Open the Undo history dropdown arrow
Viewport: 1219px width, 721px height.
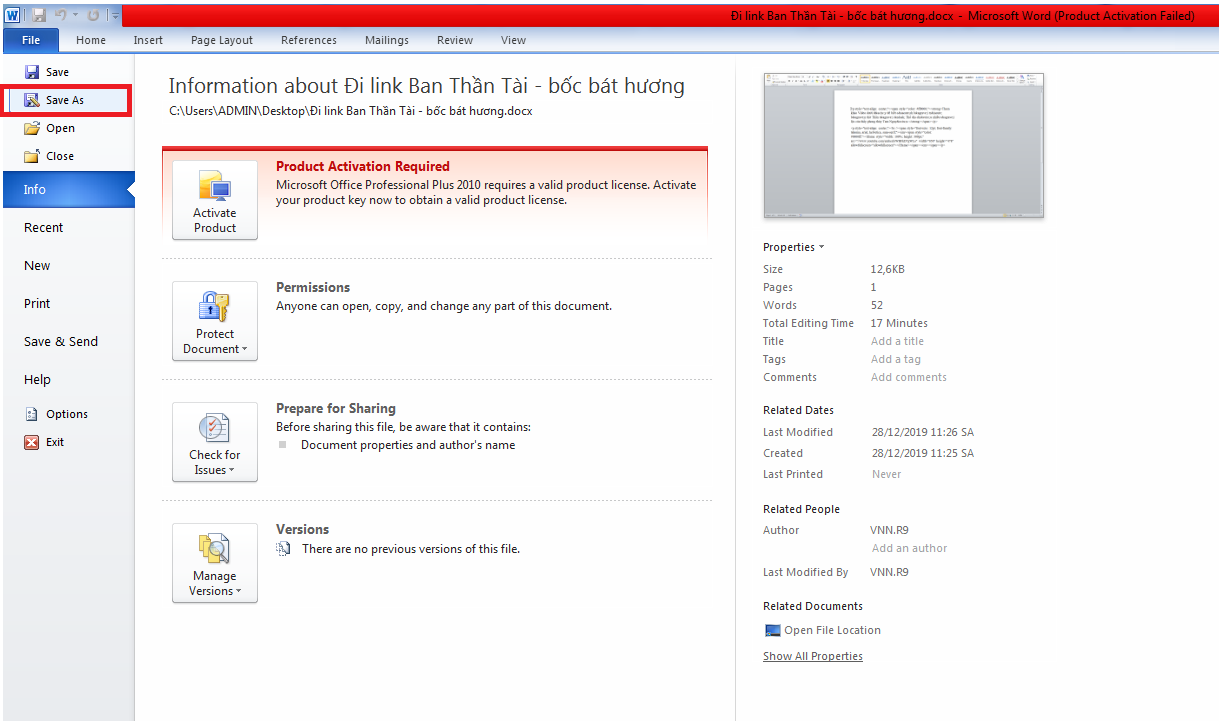[75, 16]
